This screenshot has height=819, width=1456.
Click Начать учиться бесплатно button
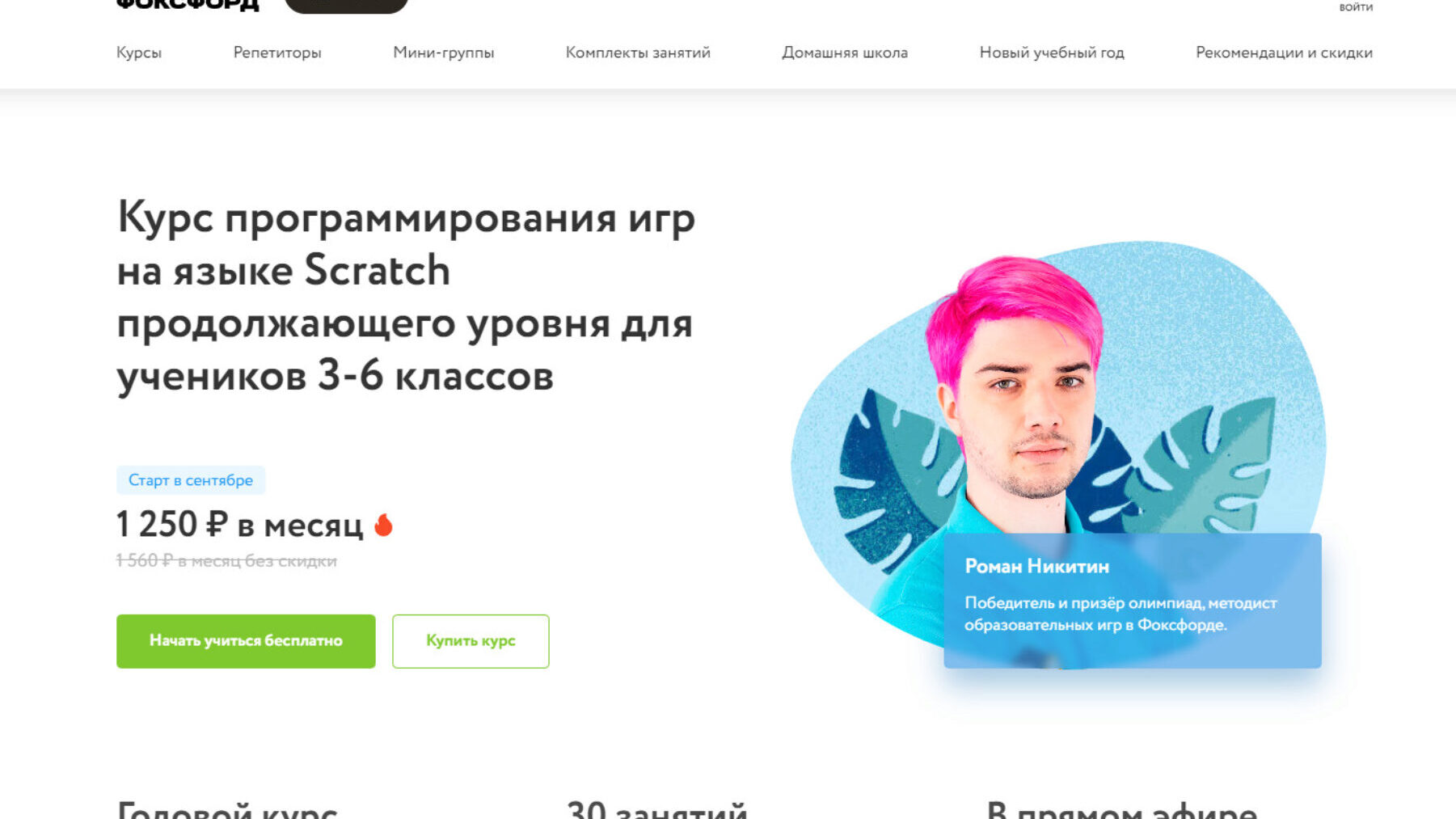pos(246,641)
